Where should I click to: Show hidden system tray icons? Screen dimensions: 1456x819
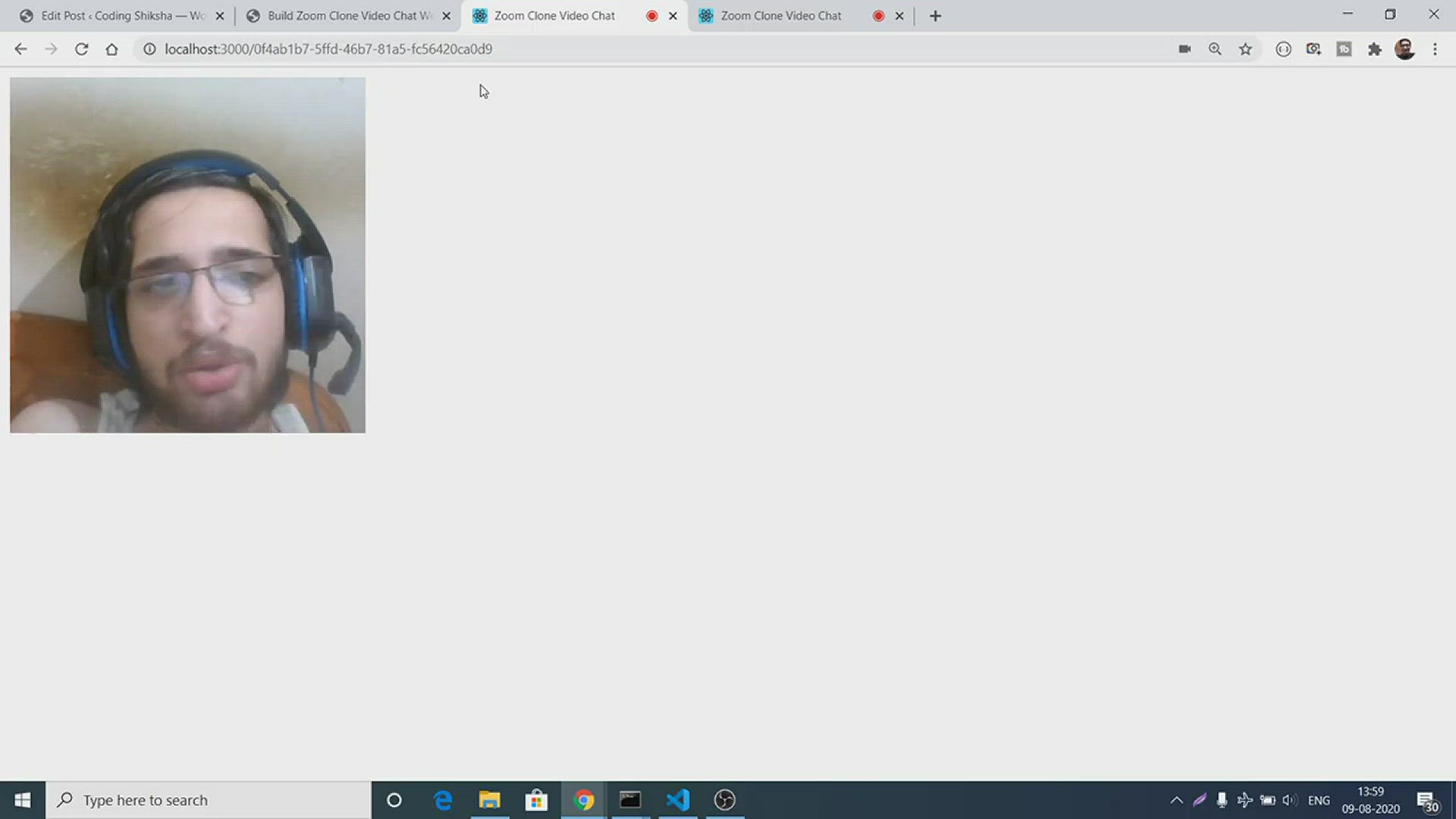click(1176, 800)
